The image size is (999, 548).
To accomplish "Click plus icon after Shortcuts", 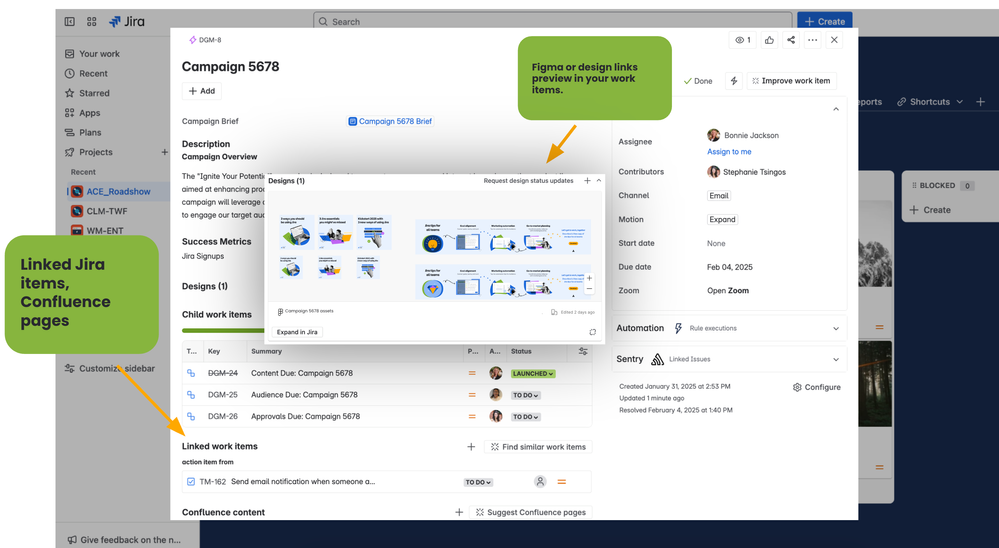I will click(x=981, y=102).
